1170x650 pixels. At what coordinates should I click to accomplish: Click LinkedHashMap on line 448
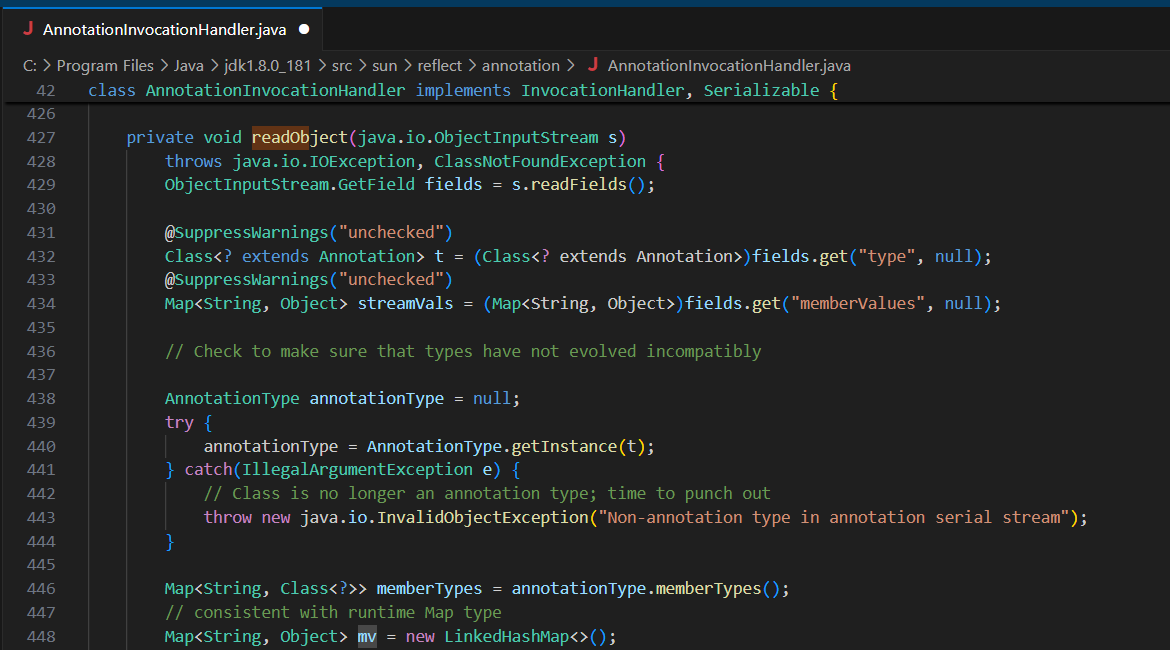(x=507, y=637)
